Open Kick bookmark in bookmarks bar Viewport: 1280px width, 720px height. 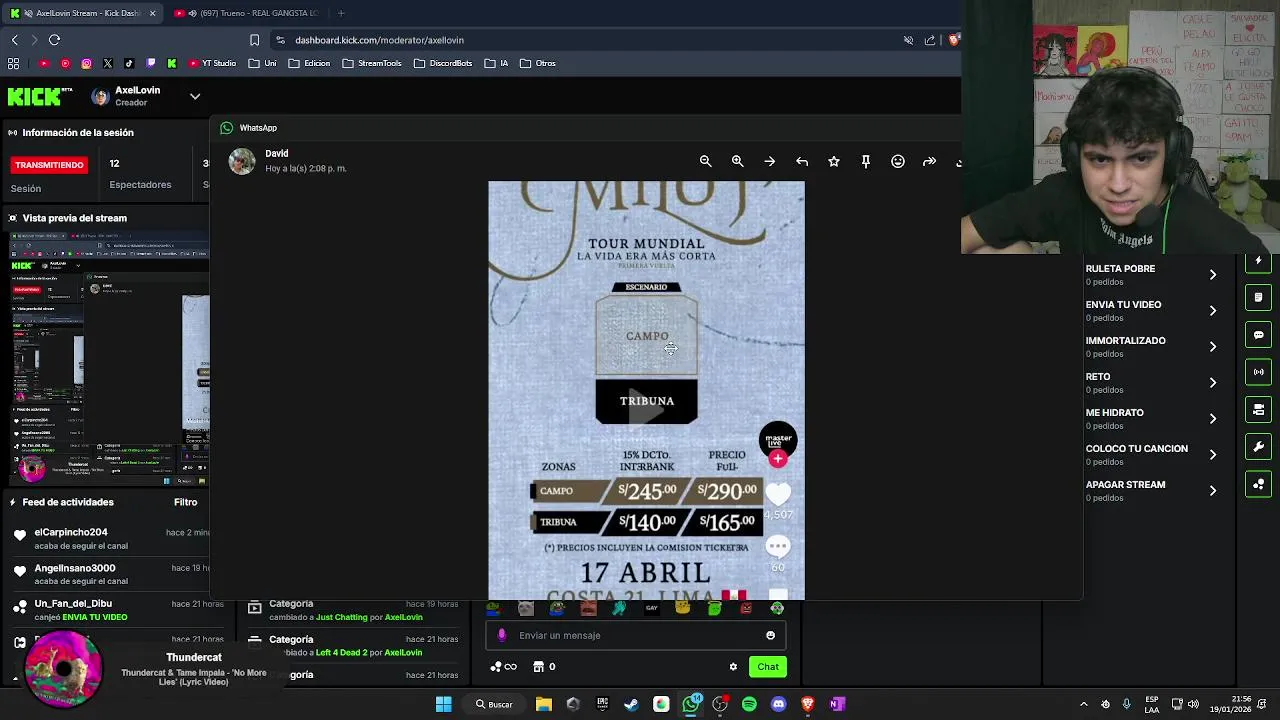click(x=172, y=63)
